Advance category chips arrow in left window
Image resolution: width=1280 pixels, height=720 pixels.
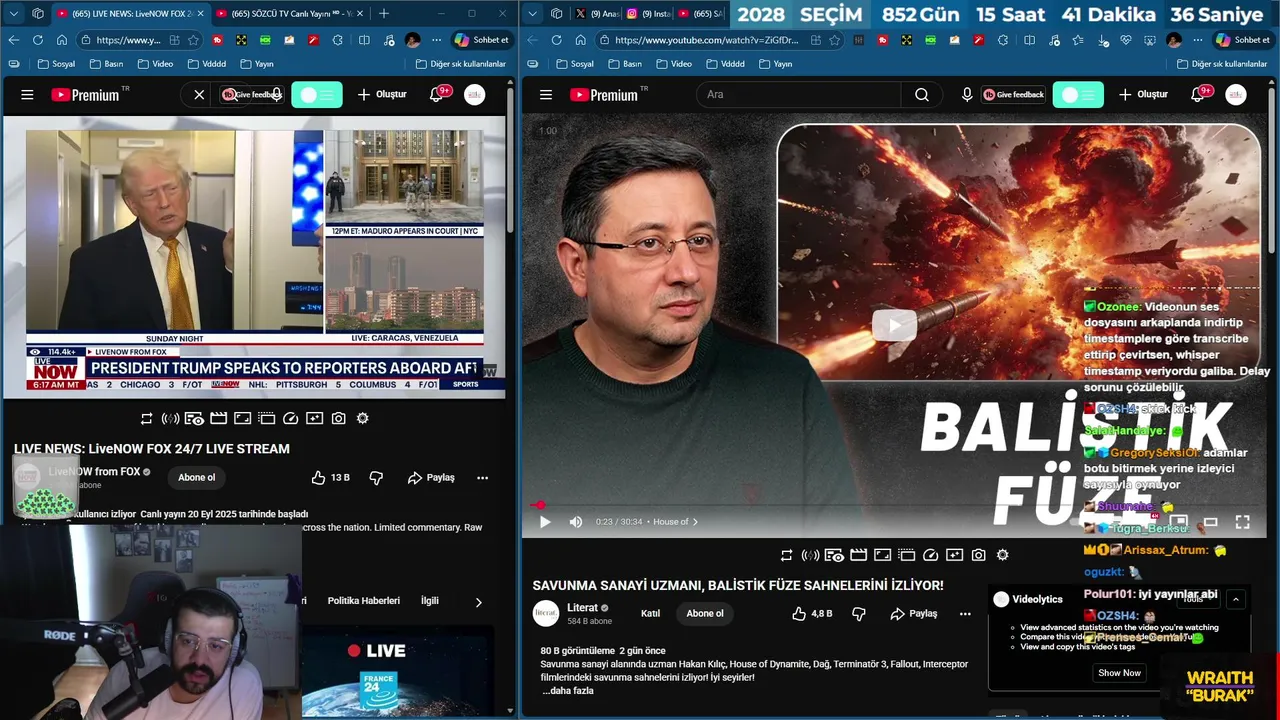click(x=478, y=602)
